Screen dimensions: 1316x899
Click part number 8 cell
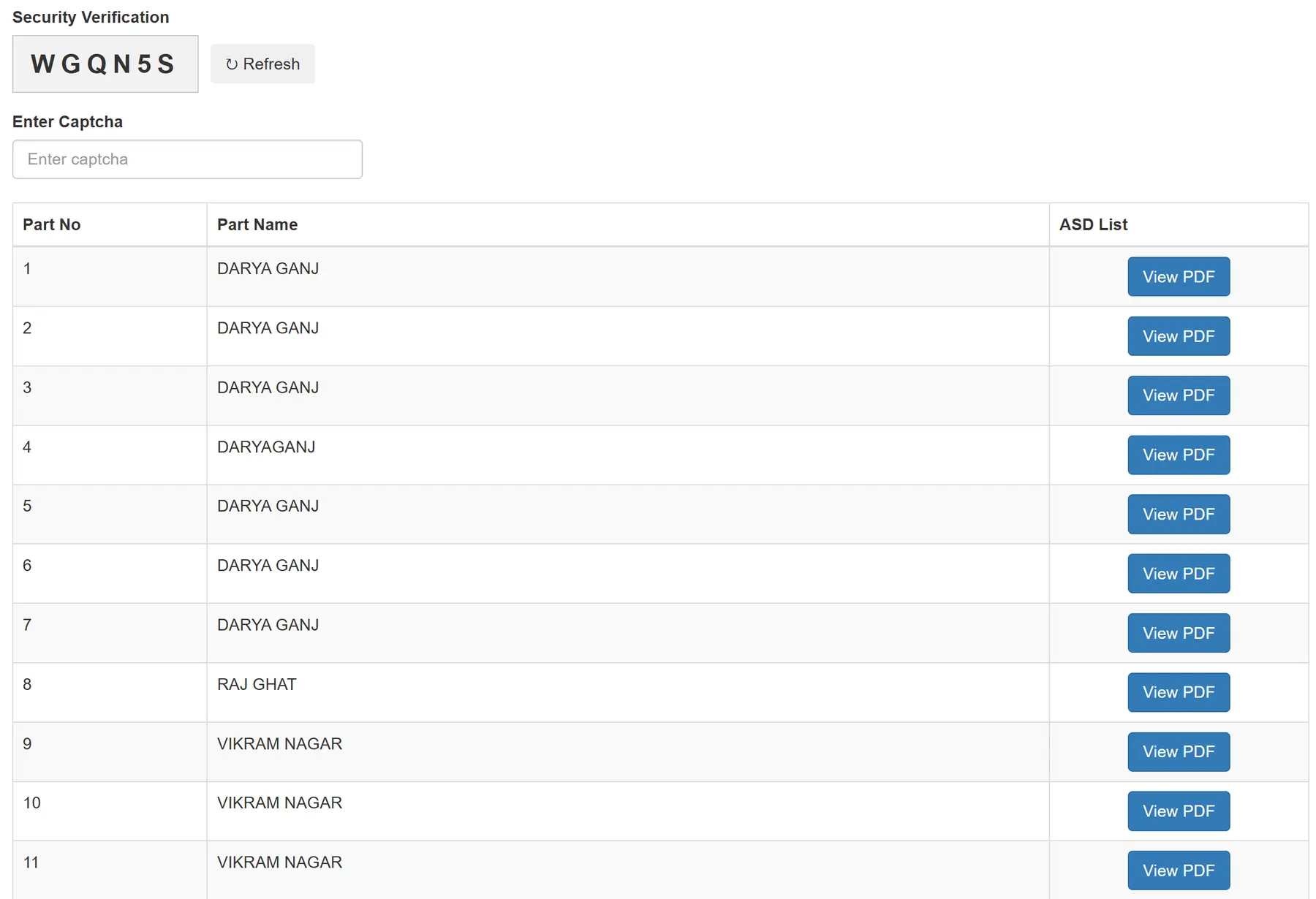pos(110,692)
